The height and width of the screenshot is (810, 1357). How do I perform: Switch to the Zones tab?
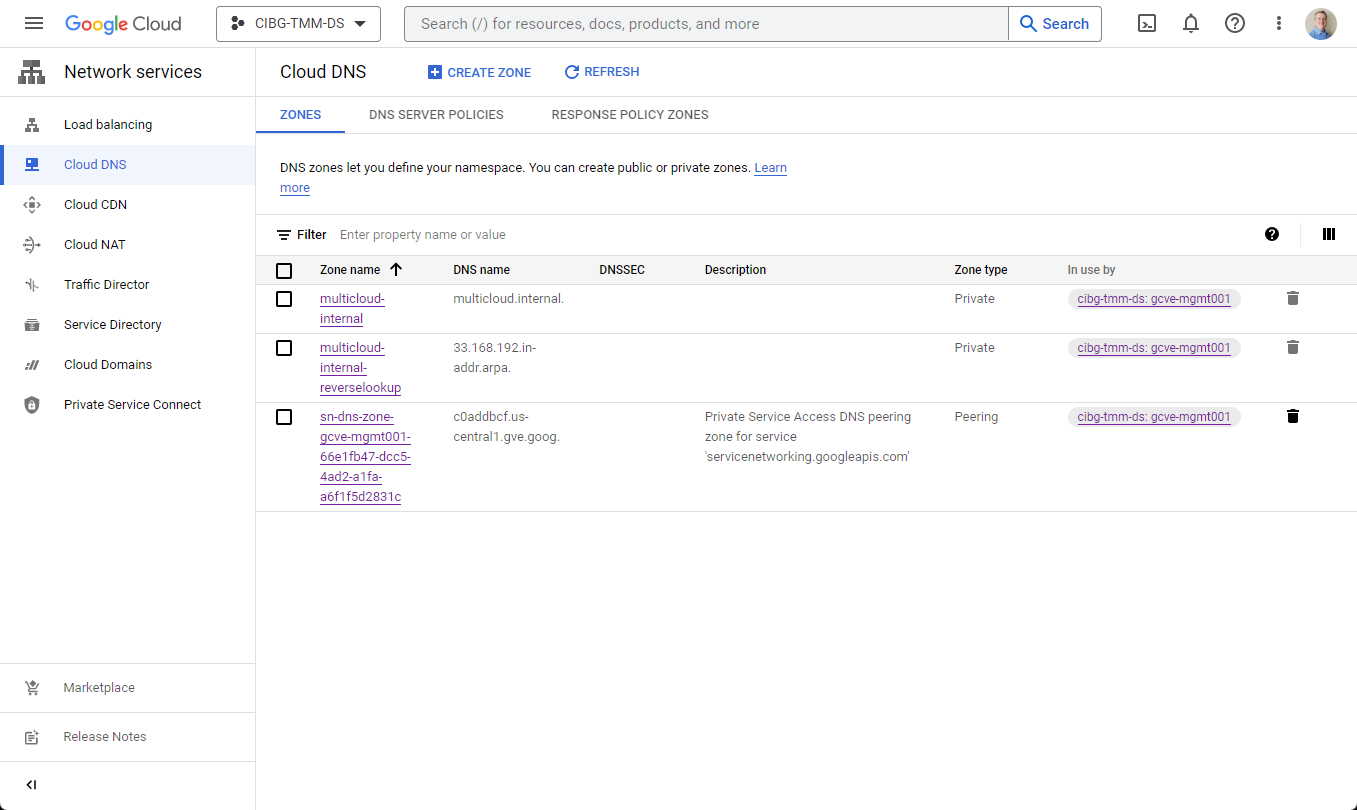coord(300,115)
